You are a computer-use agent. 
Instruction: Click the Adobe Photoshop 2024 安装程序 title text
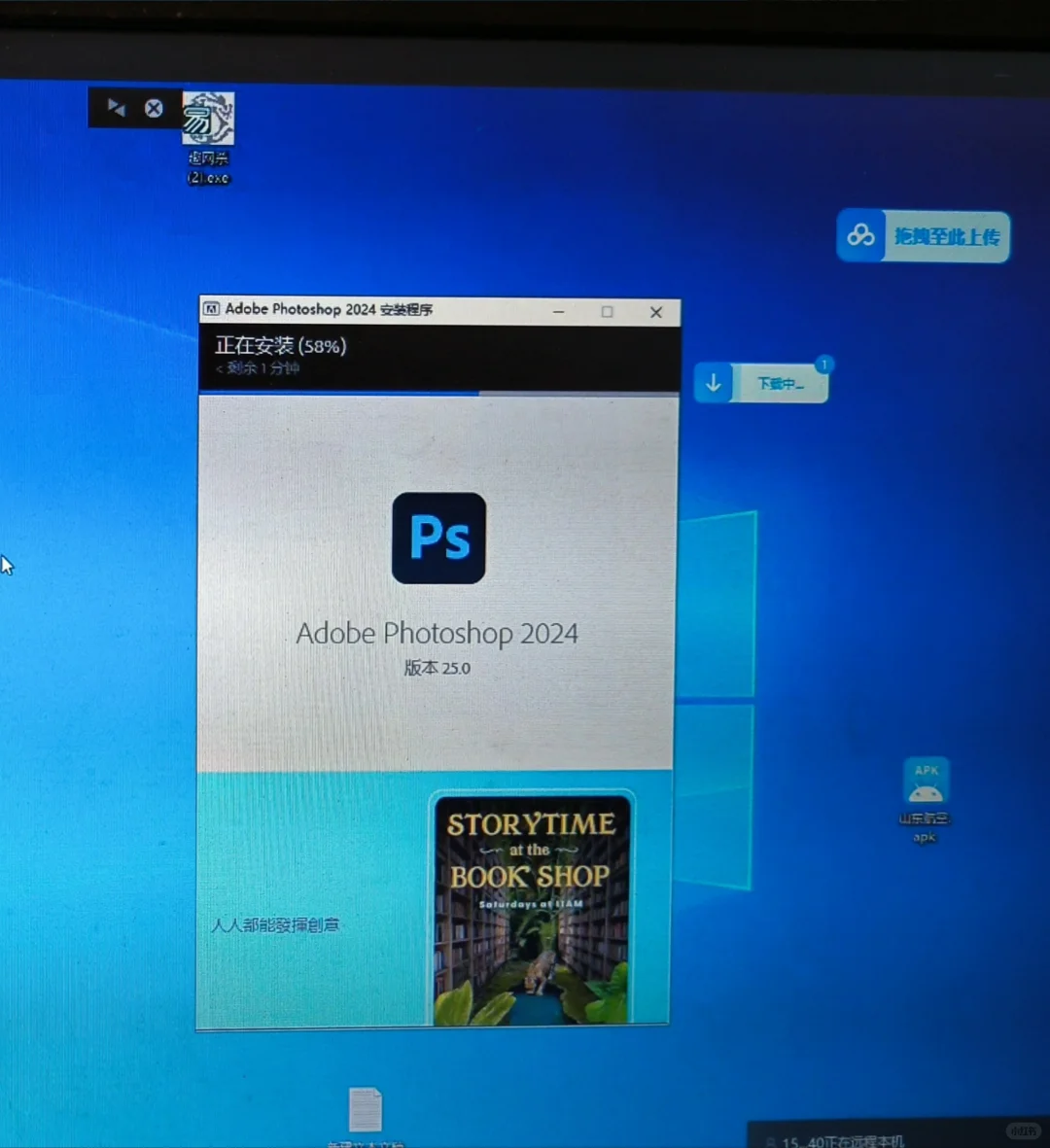pos(329,309)
